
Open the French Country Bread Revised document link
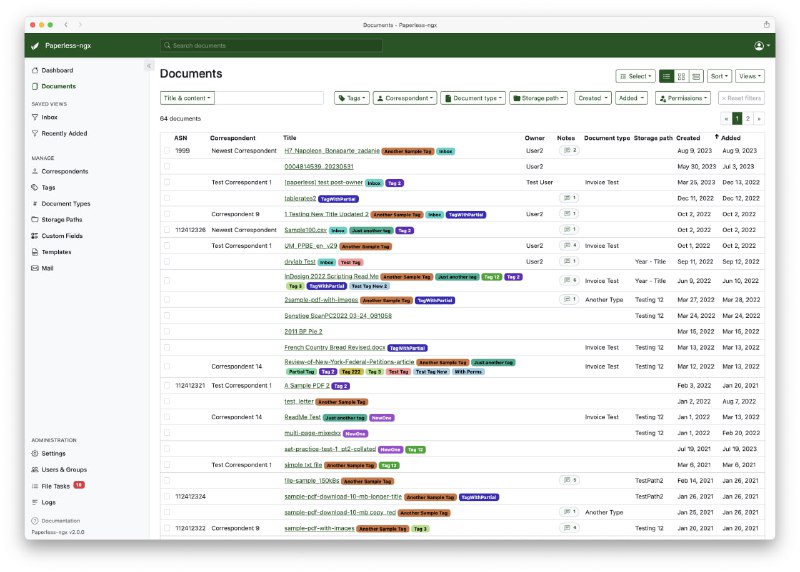pyautogui.click(x=334, y=347)
